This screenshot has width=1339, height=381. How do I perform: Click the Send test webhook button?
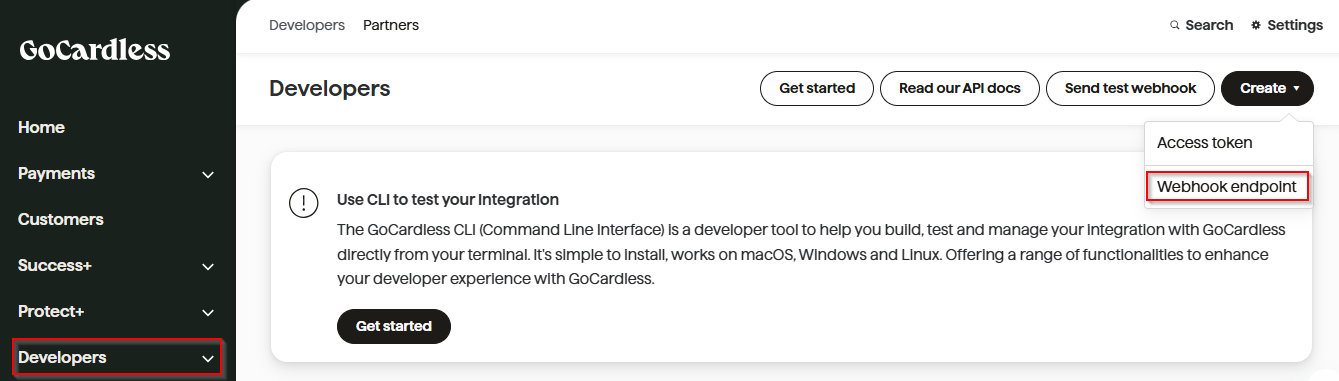click(x=1130, y=88)
